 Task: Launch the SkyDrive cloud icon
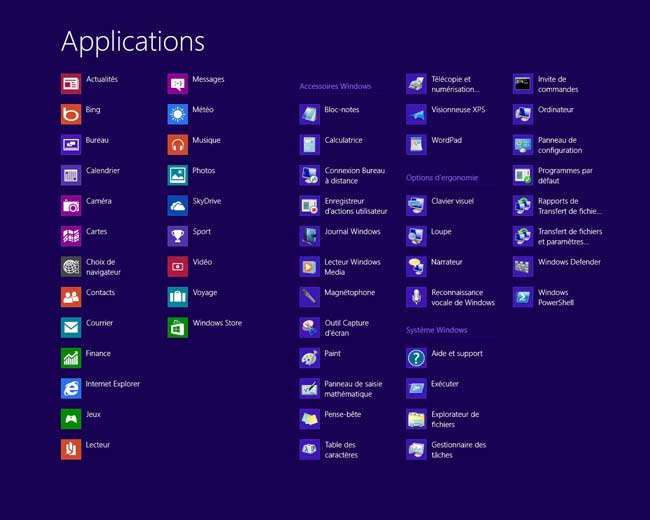[177, 206]
